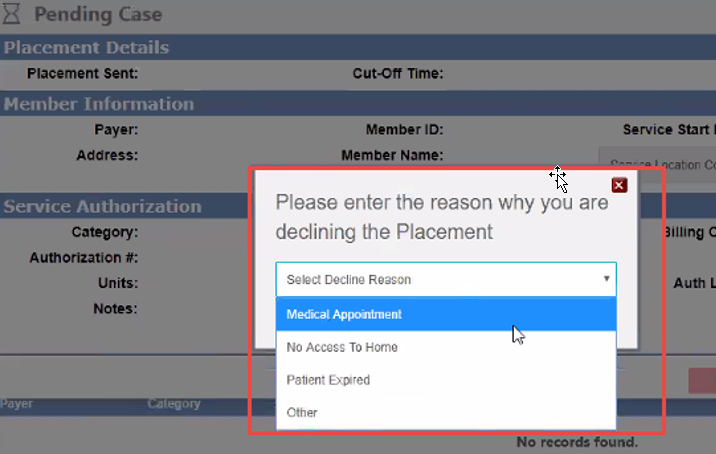Click the Cut-Off Time label

(398, 73)
